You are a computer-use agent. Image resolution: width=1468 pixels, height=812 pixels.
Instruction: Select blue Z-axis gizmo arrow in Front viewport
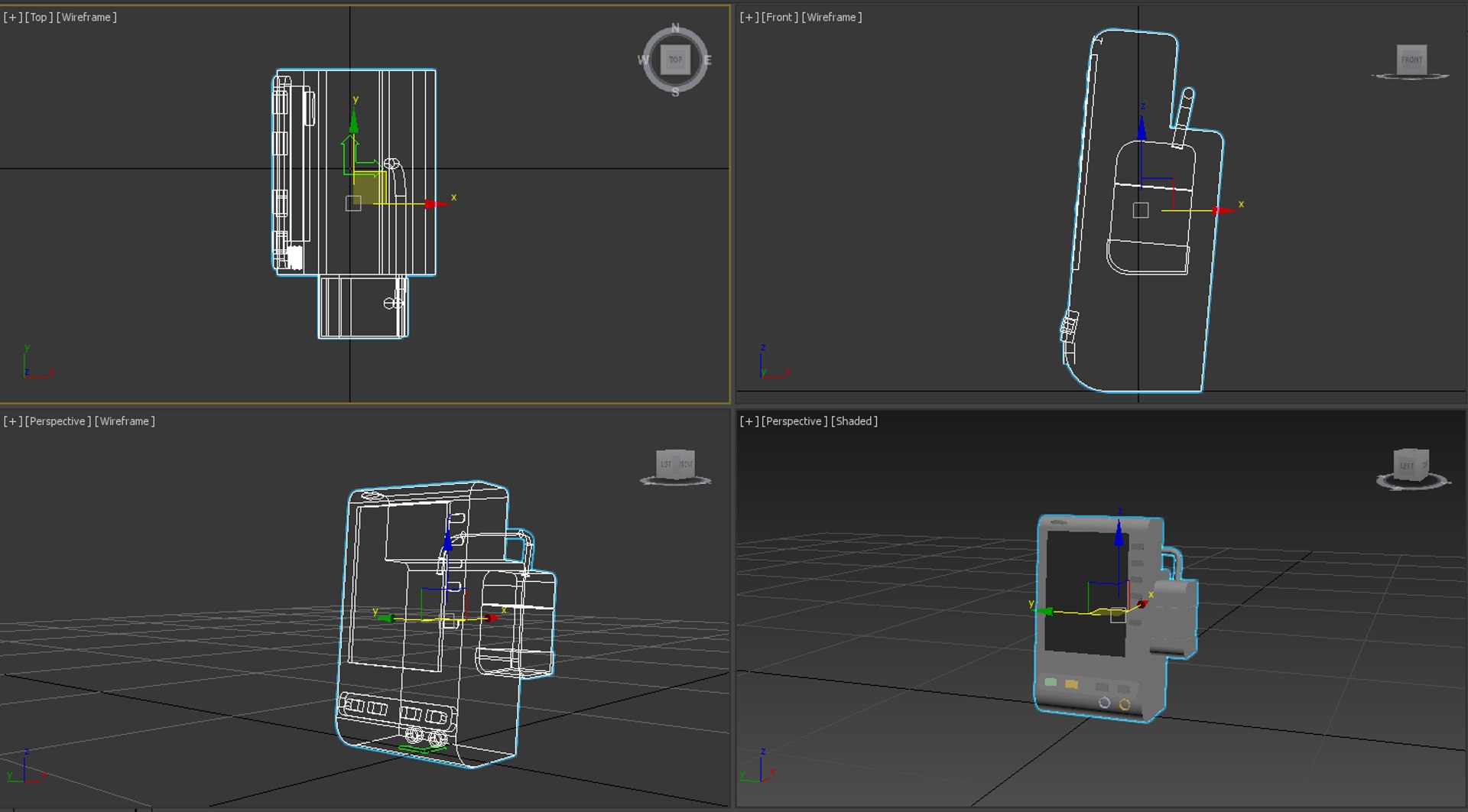[1142, 128]
